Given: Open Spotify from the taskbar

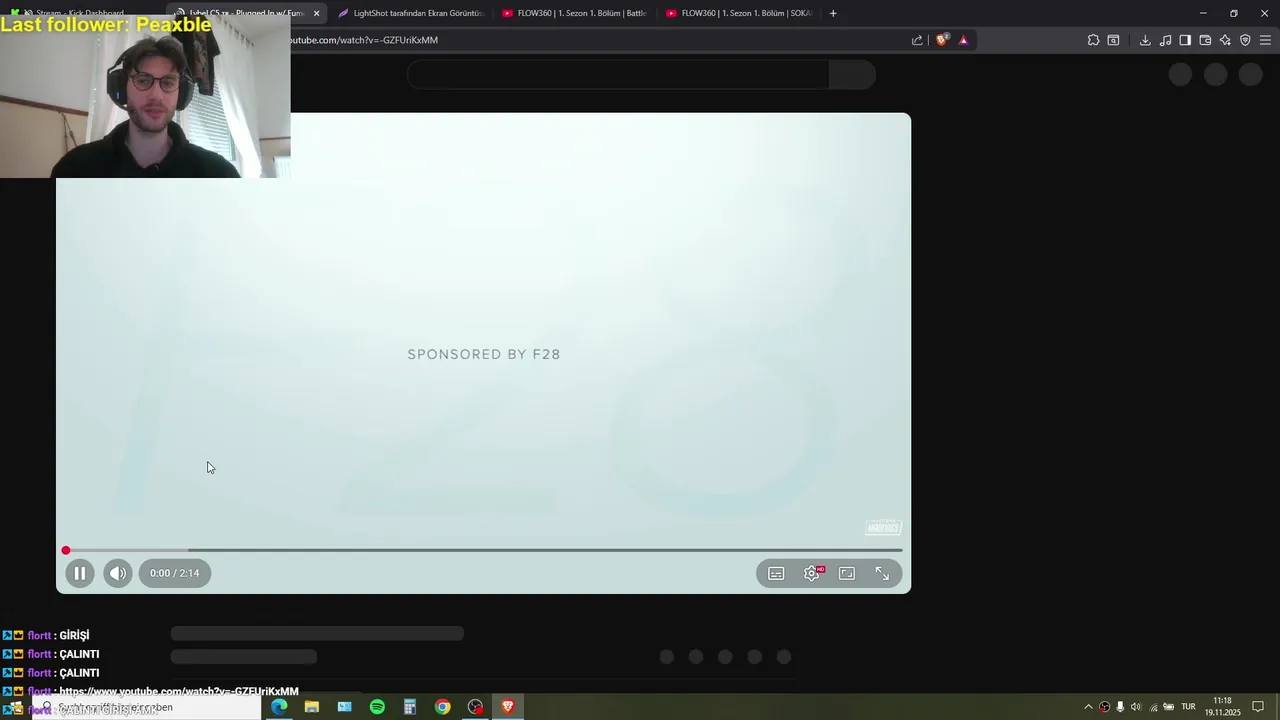Looking at the screenshot, I should [x=377, y=707].
